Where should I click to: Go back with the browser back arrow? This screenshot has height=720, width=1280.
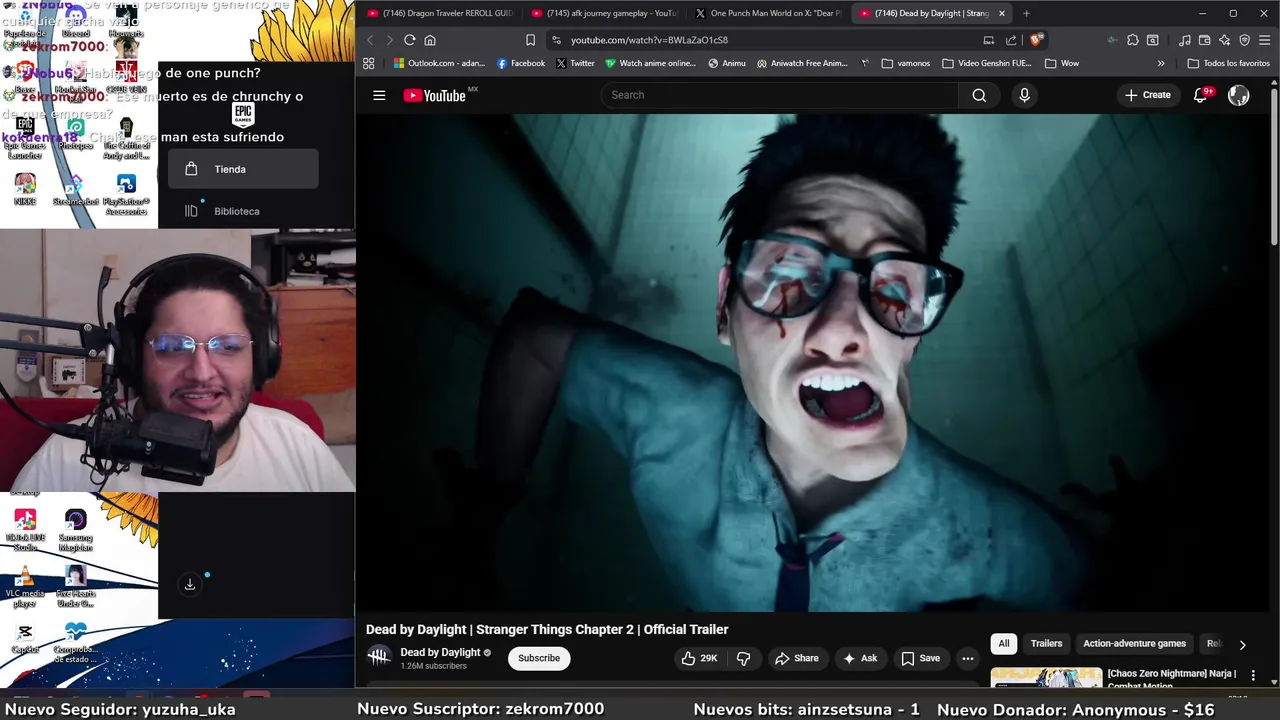tap(370, 40)
